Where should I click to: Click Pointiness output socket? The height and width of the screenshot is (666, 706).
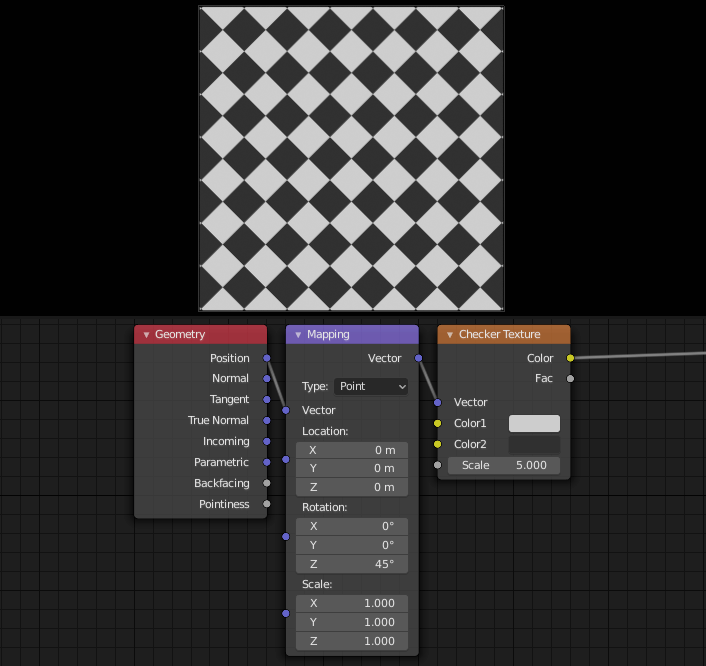click(x=267, y=504)
